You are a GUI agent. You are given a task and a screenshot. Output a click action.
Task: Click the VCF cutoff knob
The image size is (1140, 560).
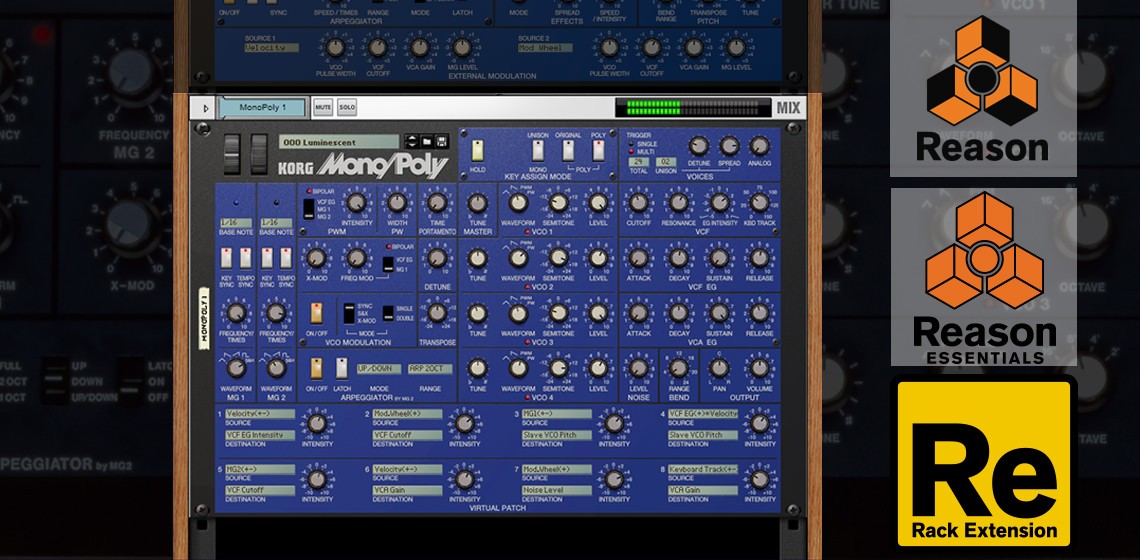click(x=638, y=202)
